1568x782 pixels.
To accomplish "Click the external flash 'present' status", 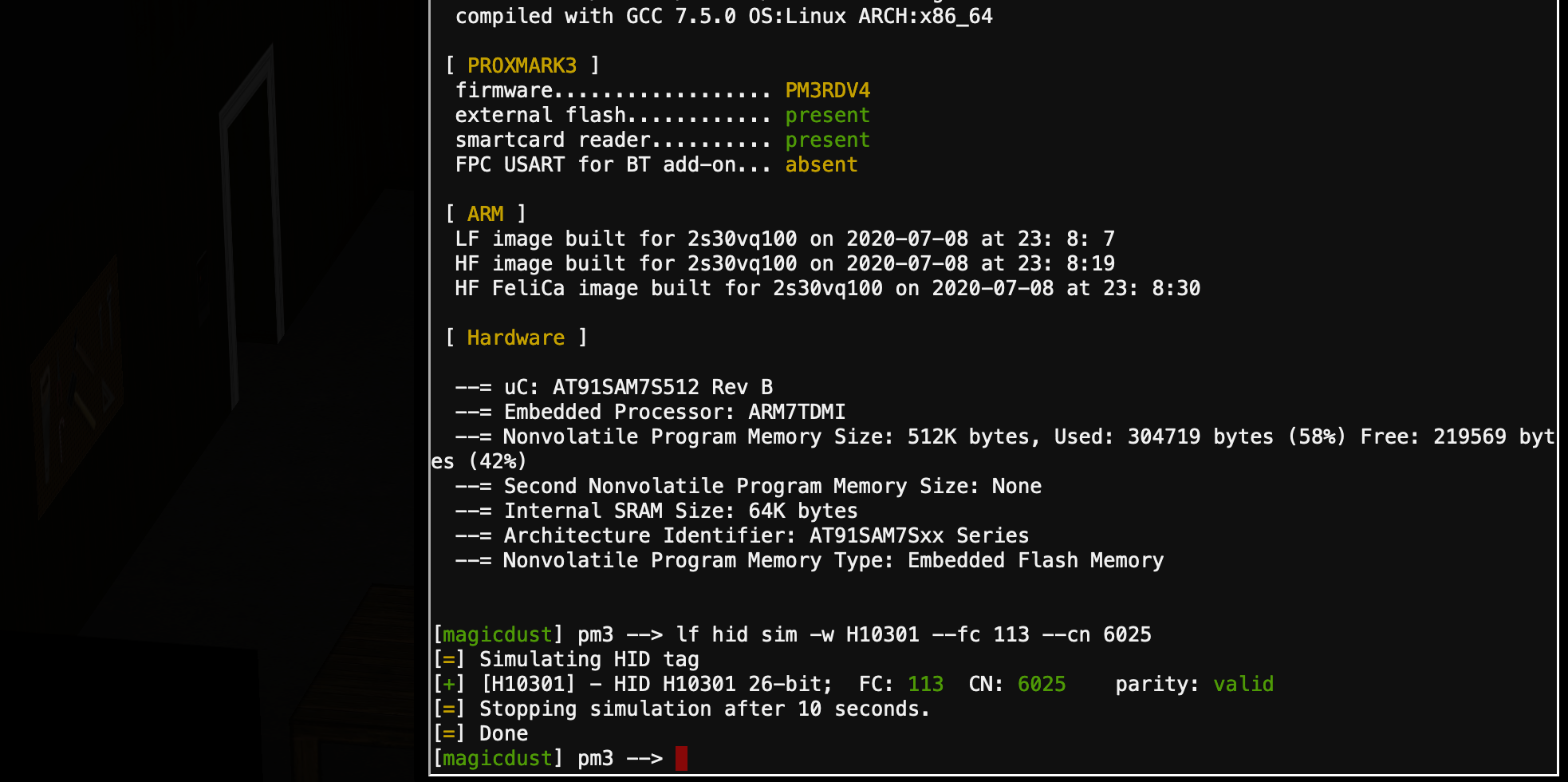I will 827,115.
